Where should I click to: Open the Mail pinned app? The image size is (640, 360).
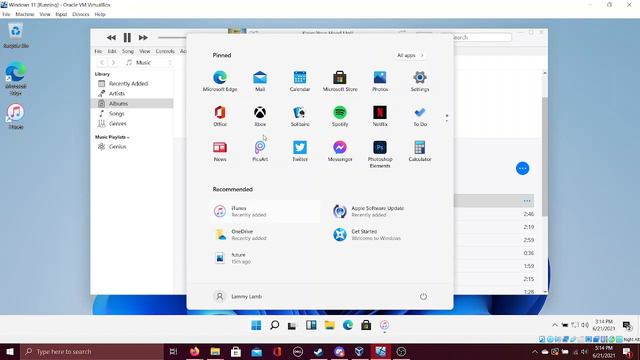(260, 81)
